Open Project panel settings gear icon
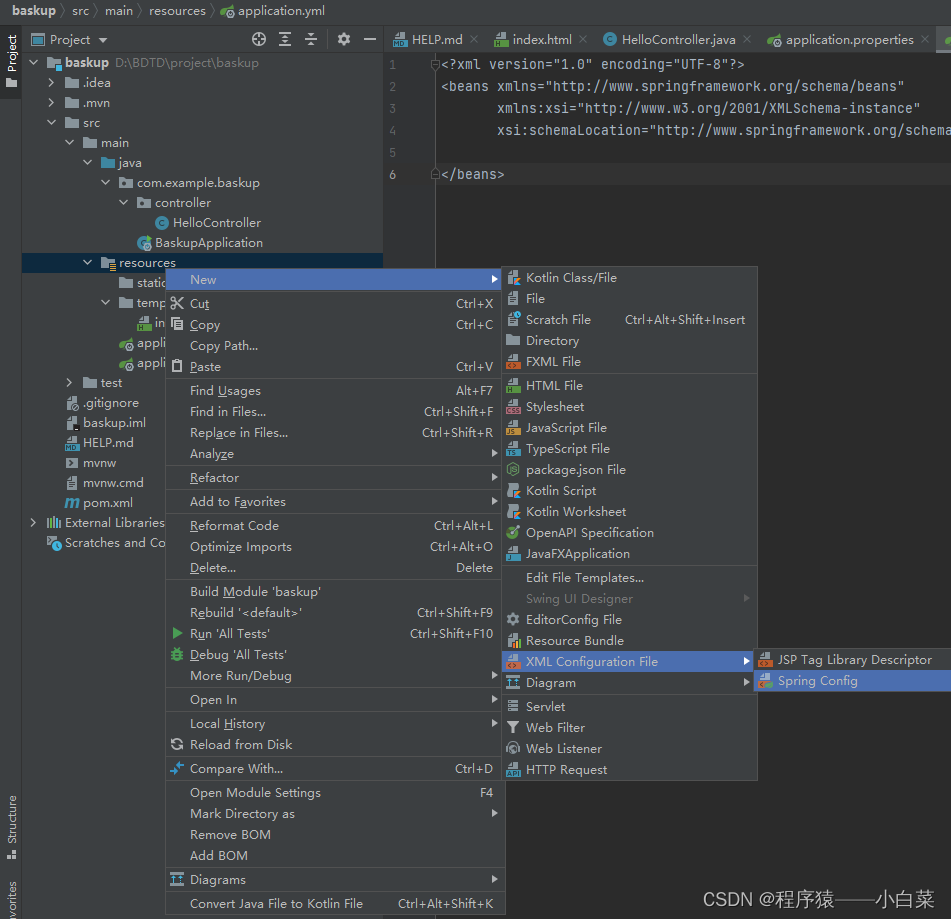Viewport: 951px width, 919px height. click(x=344, y=39)
